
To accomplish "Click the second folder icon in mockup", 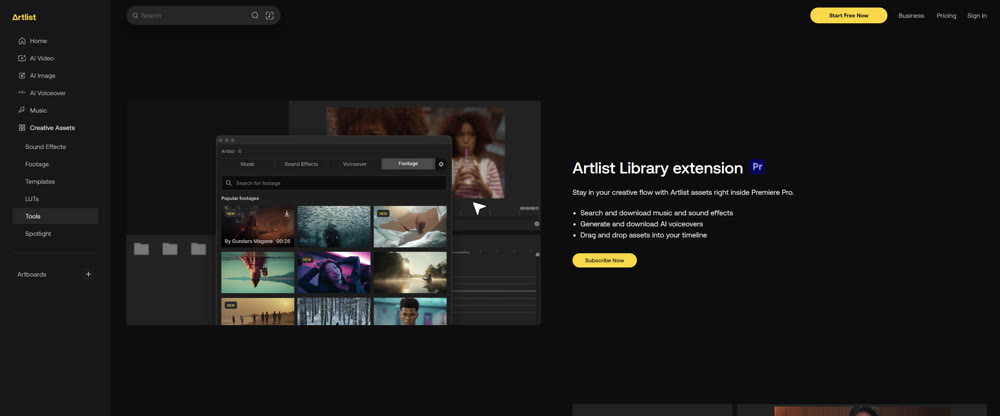I will 170,249.
